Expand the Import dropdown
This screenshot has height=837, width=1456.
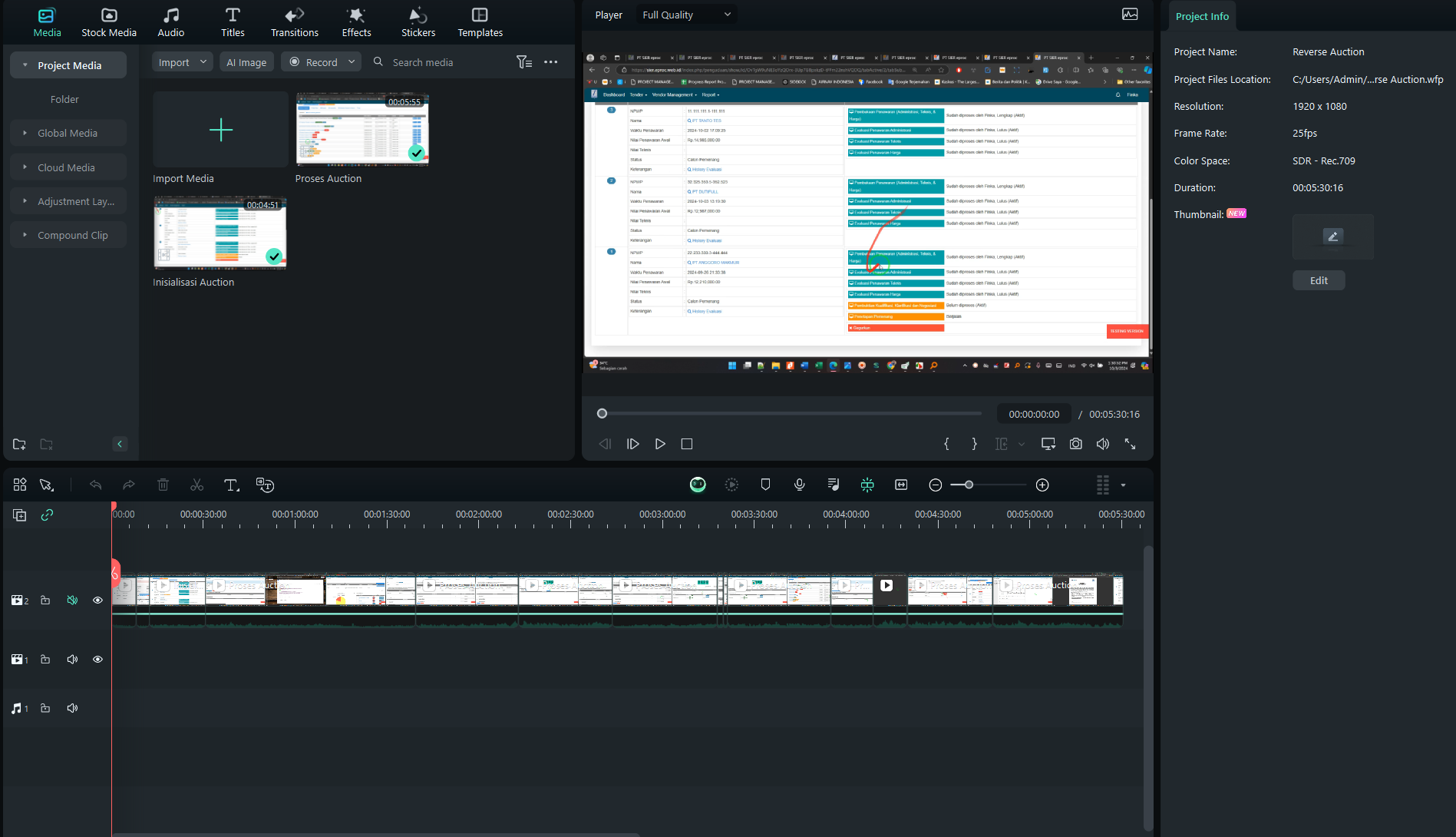[x=203, y=62]
